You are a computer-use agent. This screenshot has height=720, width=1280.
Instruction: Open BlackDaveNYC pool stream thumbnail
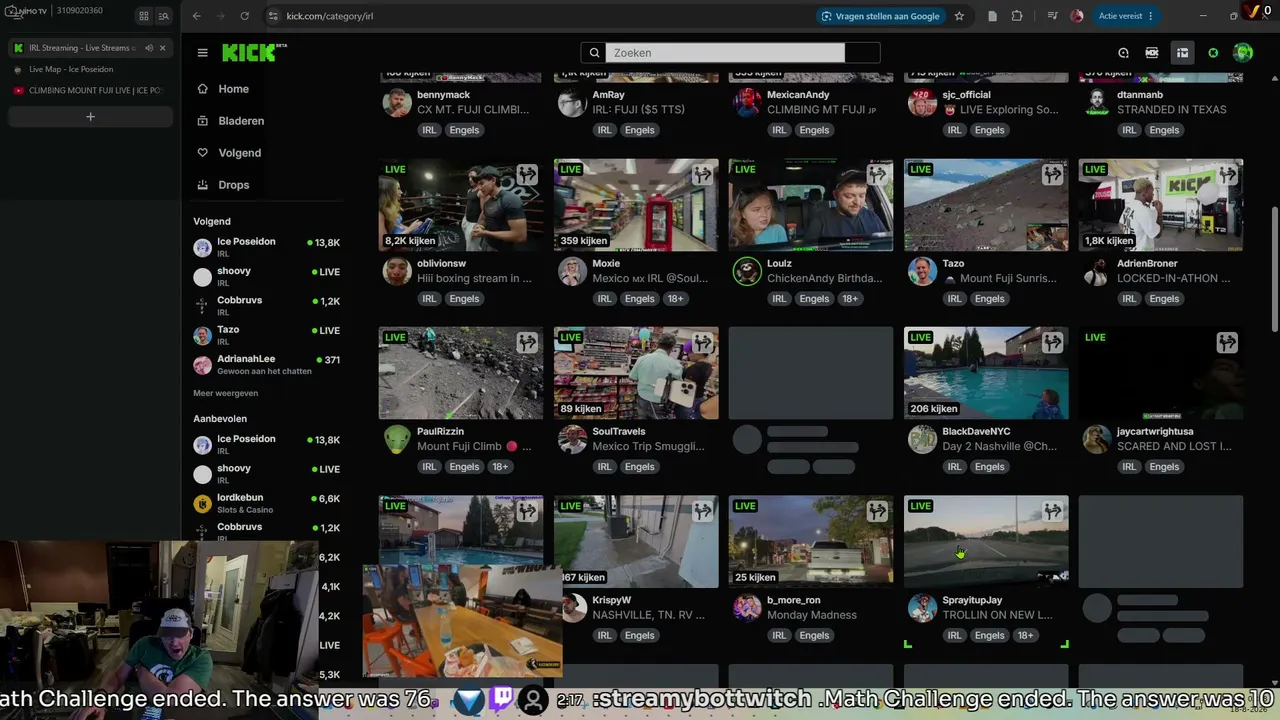click(986, 373)
